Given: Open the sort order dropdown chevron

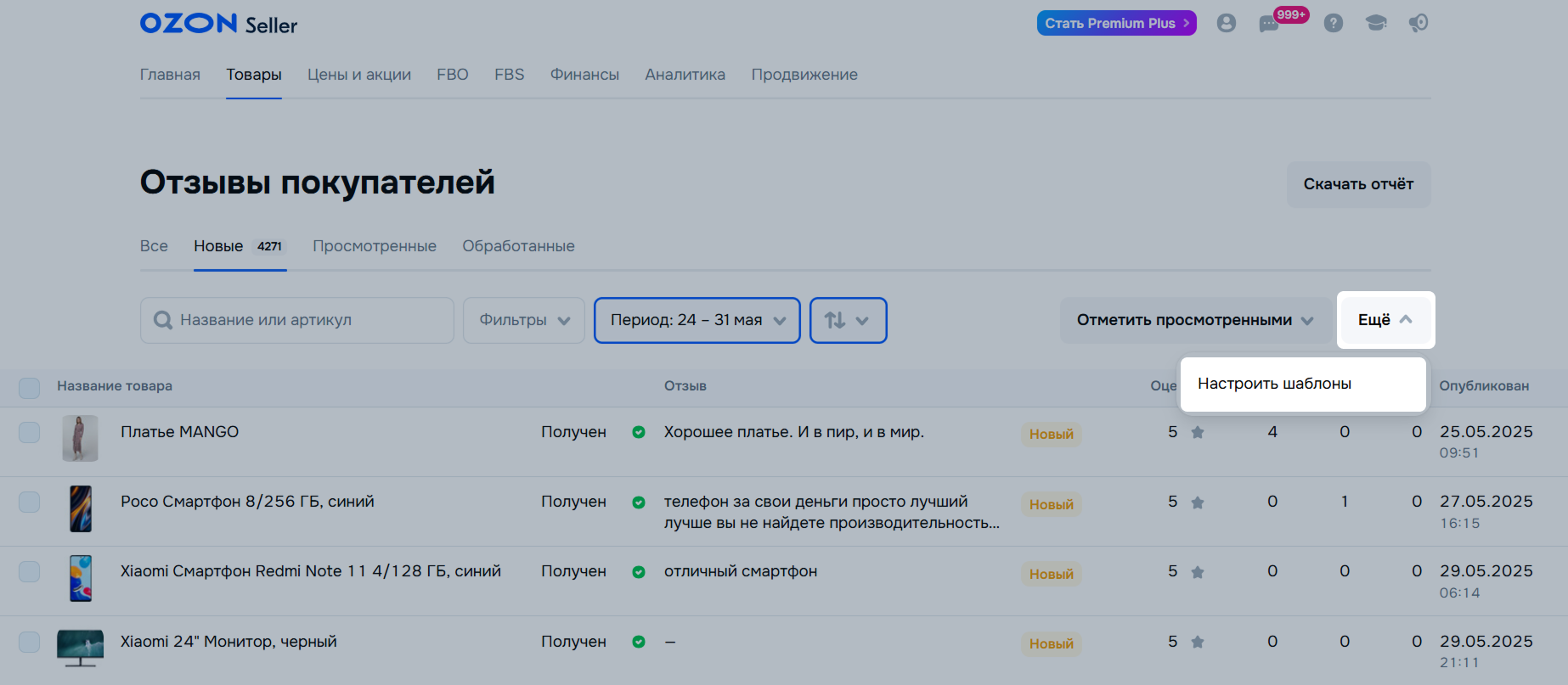Looking at the screenshot, I should coord(862,321).
